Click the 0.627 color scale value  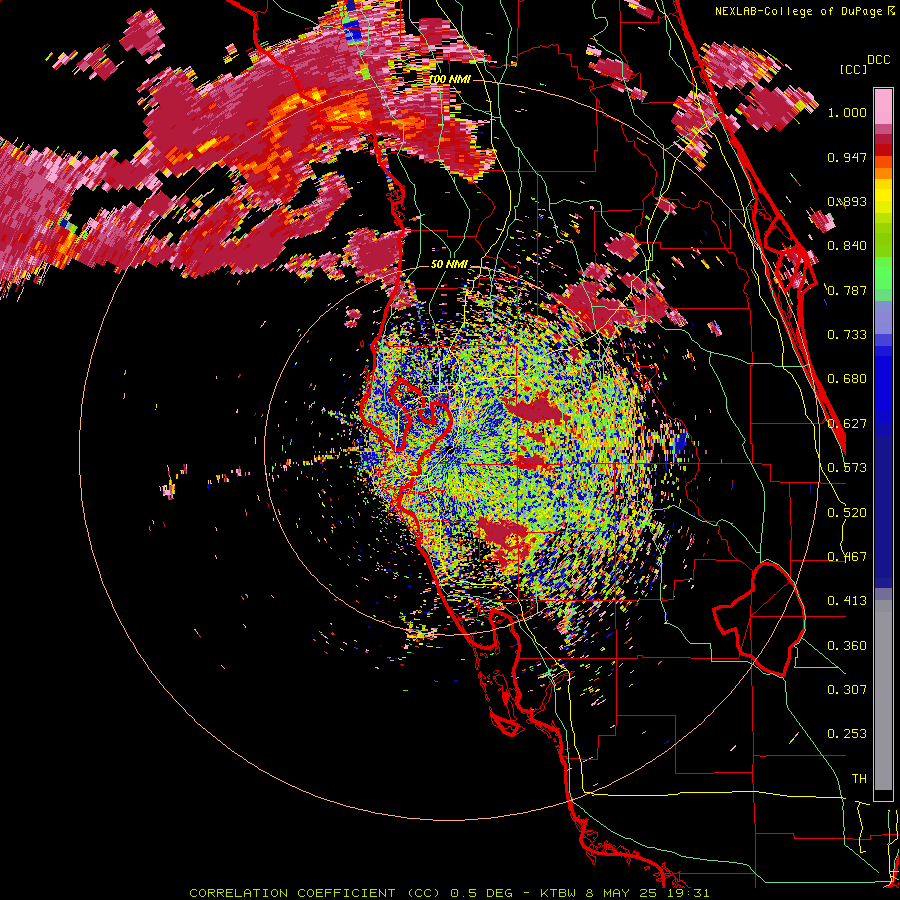point(847,424)
